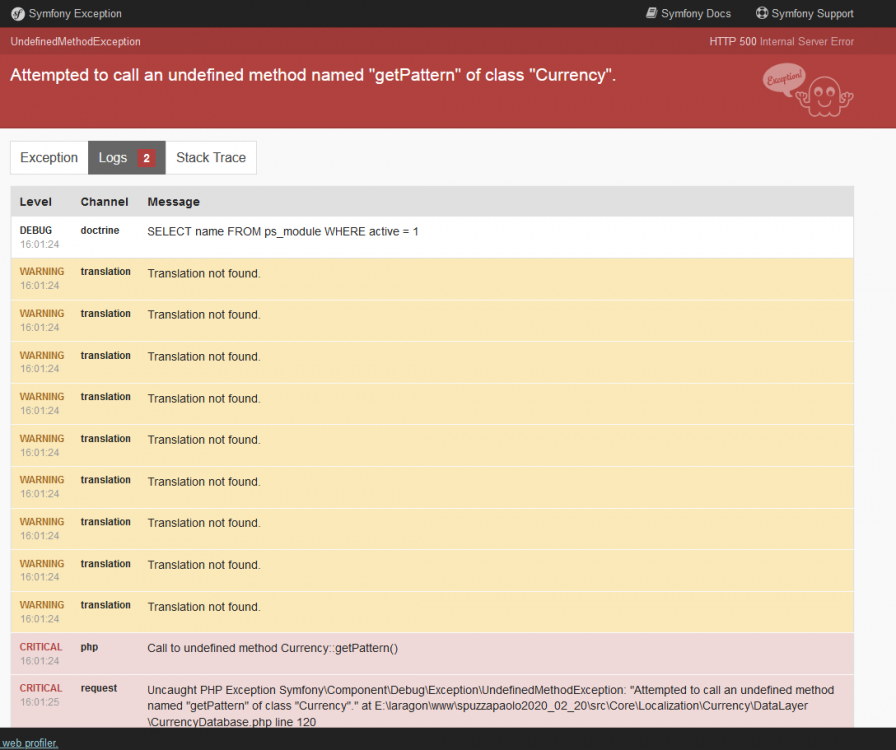896x750 pixels.
Task: Open the Symfony Docs link
Action: pyautogui.click(x=695, y=13)
